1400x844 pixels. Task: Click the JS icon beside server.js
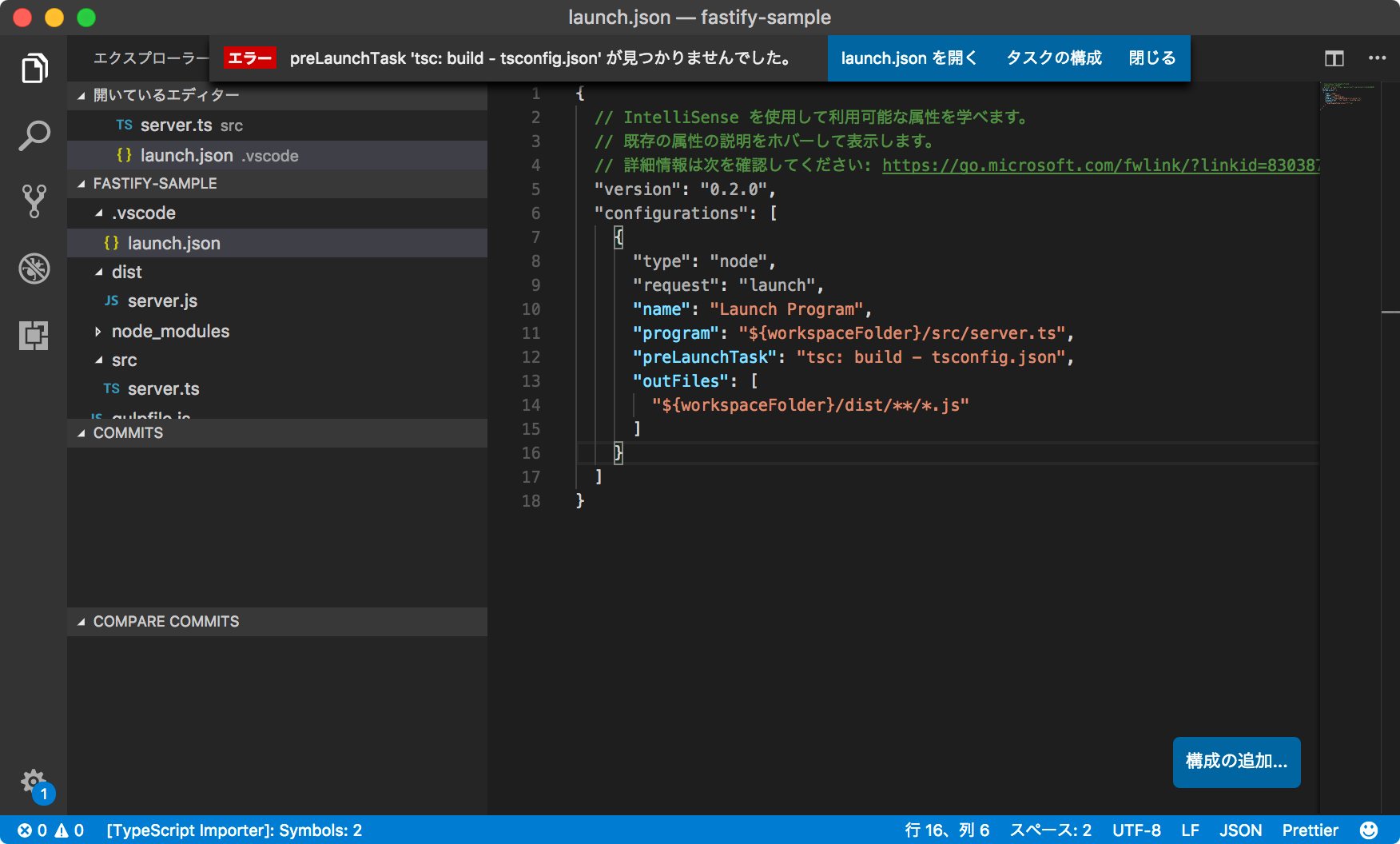pyautogui.click(x=111, y=301)
